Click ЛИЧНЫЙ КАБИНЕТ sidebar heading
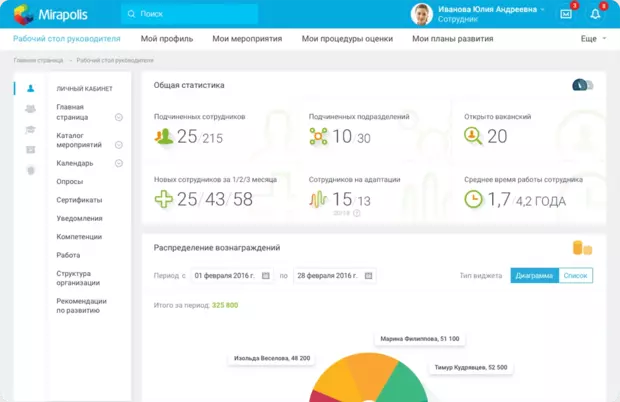Image resolution: width=620 pixels, height=402 pixels. [x=84, y=89]
